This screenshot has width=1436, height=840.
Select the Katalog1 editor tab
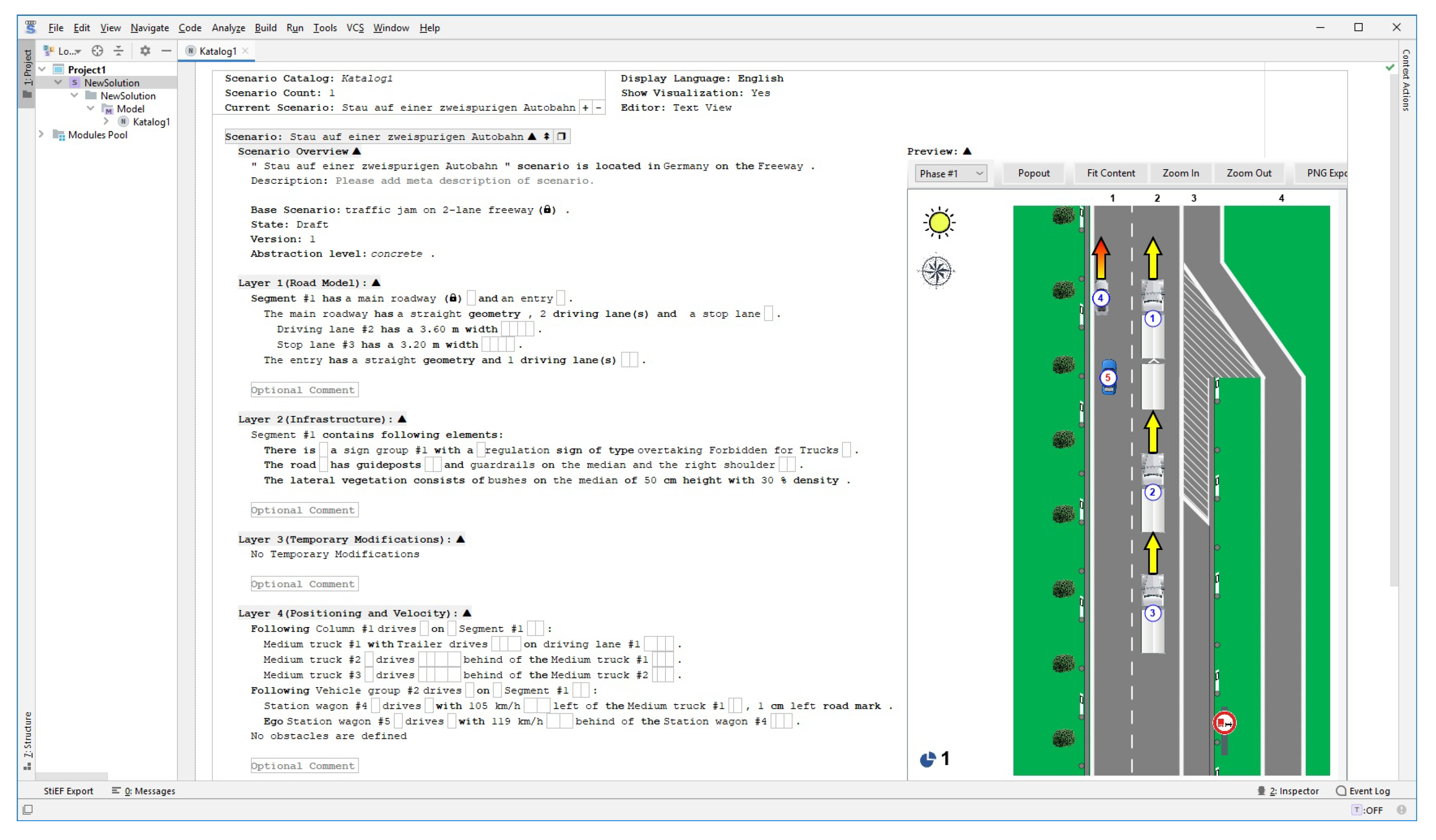pyautogui.click(x=217, y=51)
